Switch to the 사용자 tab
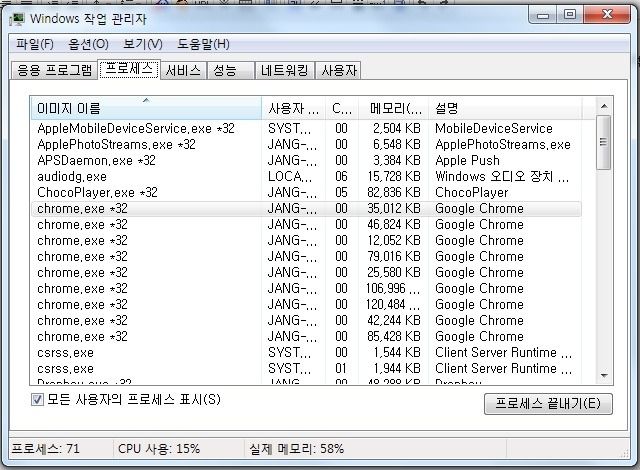 tap(339, 70)
